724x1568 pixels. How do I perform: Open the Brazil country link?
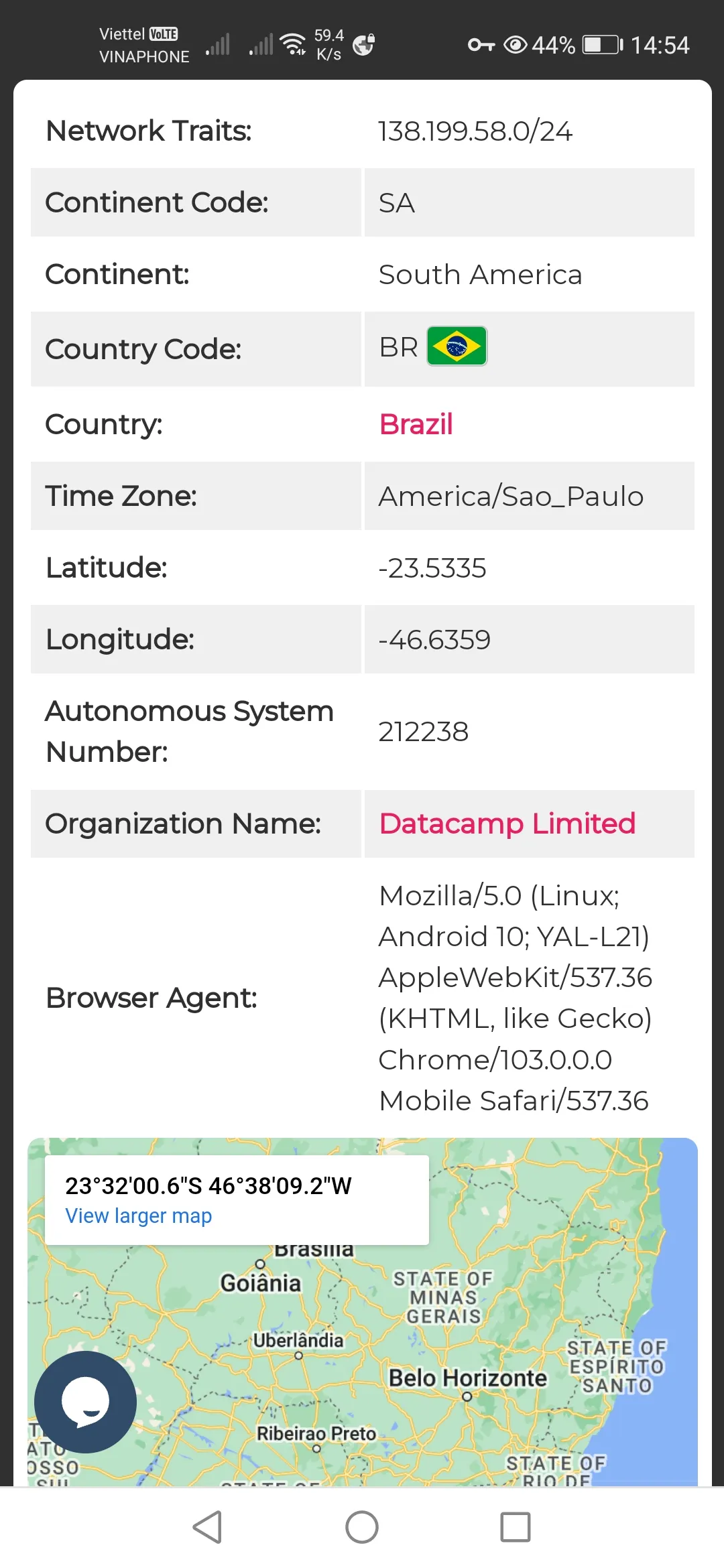tap(416, 424)
